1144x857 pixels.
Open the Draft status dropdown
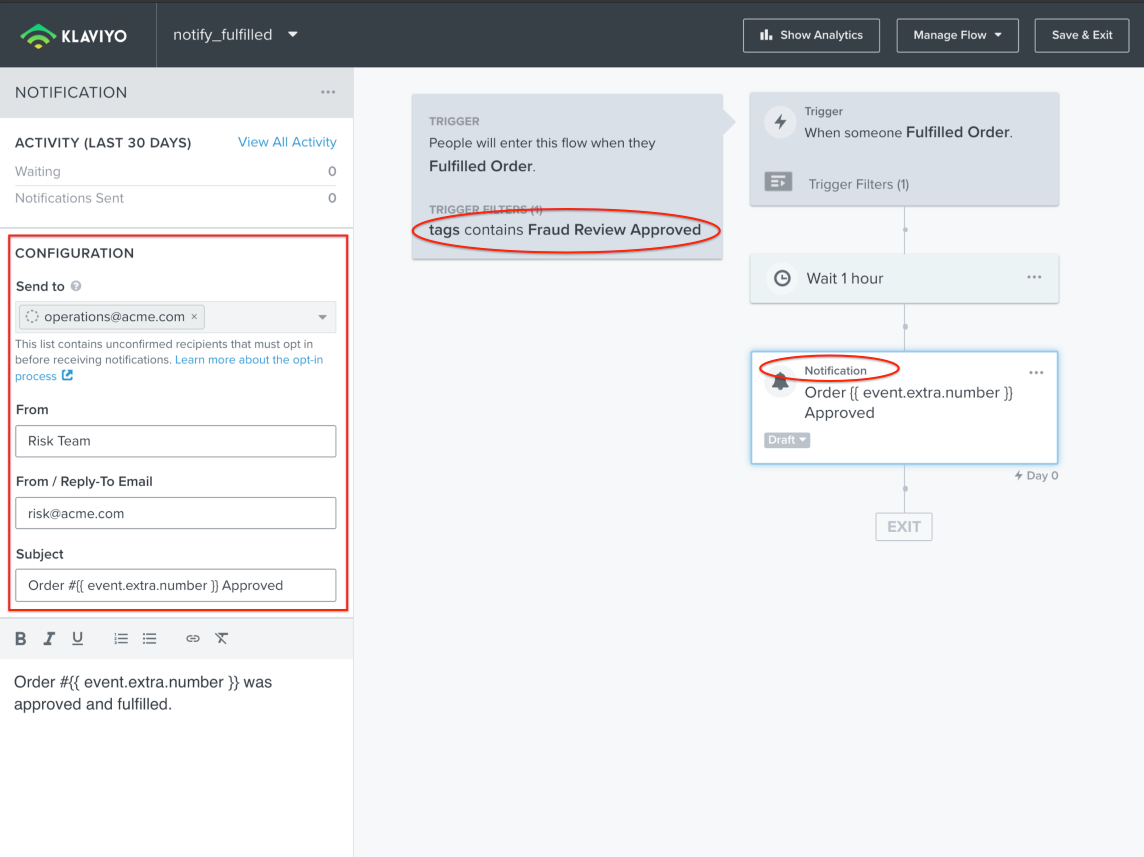(x=786, y=440)
